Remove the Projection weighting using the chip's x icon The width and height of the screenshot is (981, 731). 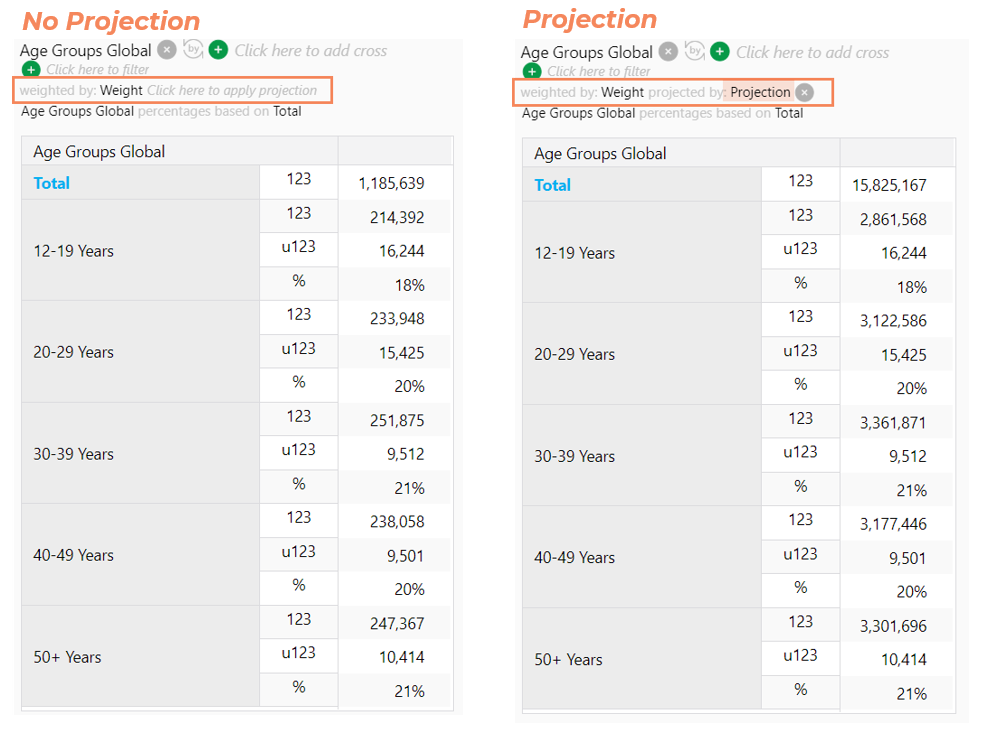[802, 91]
